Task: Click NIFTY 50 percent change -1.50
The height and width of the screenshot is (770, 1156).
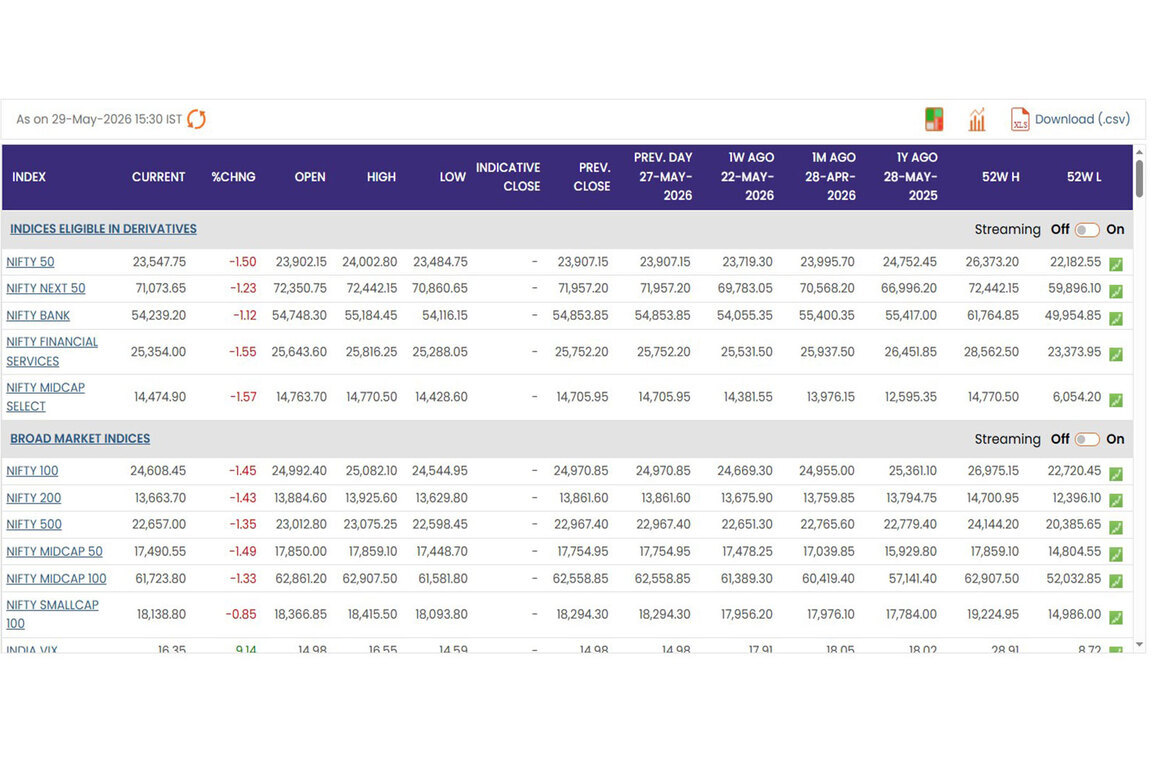Action: (x=243, y=262)
